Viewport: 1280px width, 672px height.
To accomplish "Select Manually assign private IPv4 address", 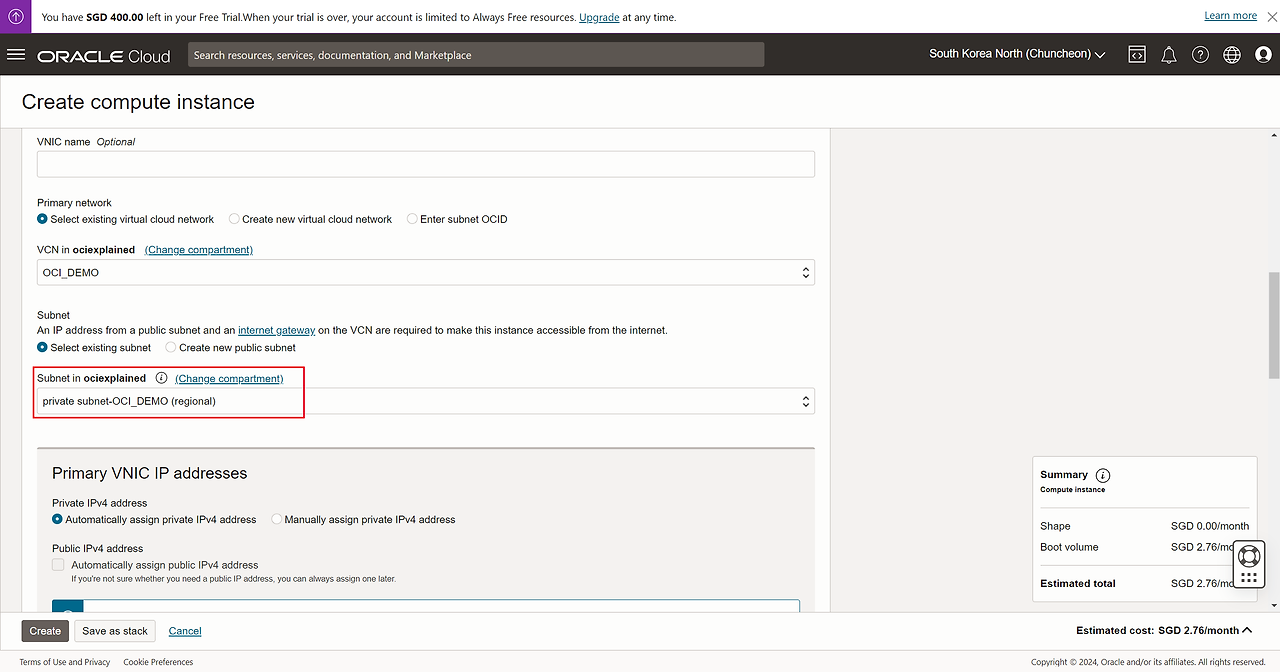I will coord(277,519).
